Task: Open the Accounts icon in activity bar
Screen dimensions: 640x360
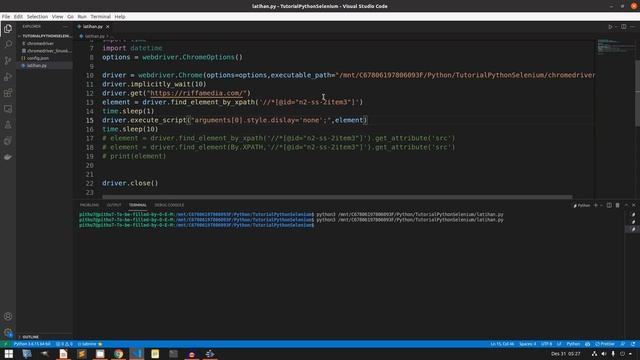Action: click(8, 316)
